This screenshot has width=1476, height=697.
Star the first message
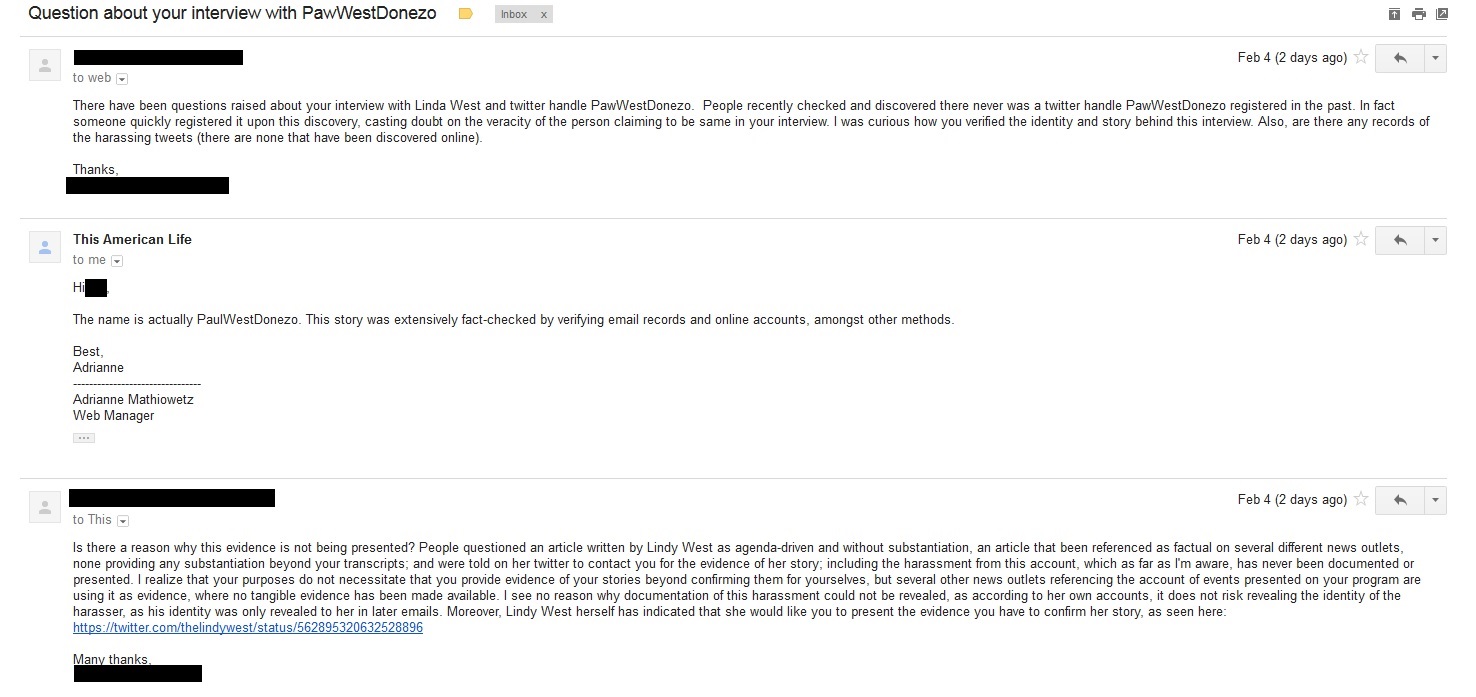click(x=1360, y=58)
